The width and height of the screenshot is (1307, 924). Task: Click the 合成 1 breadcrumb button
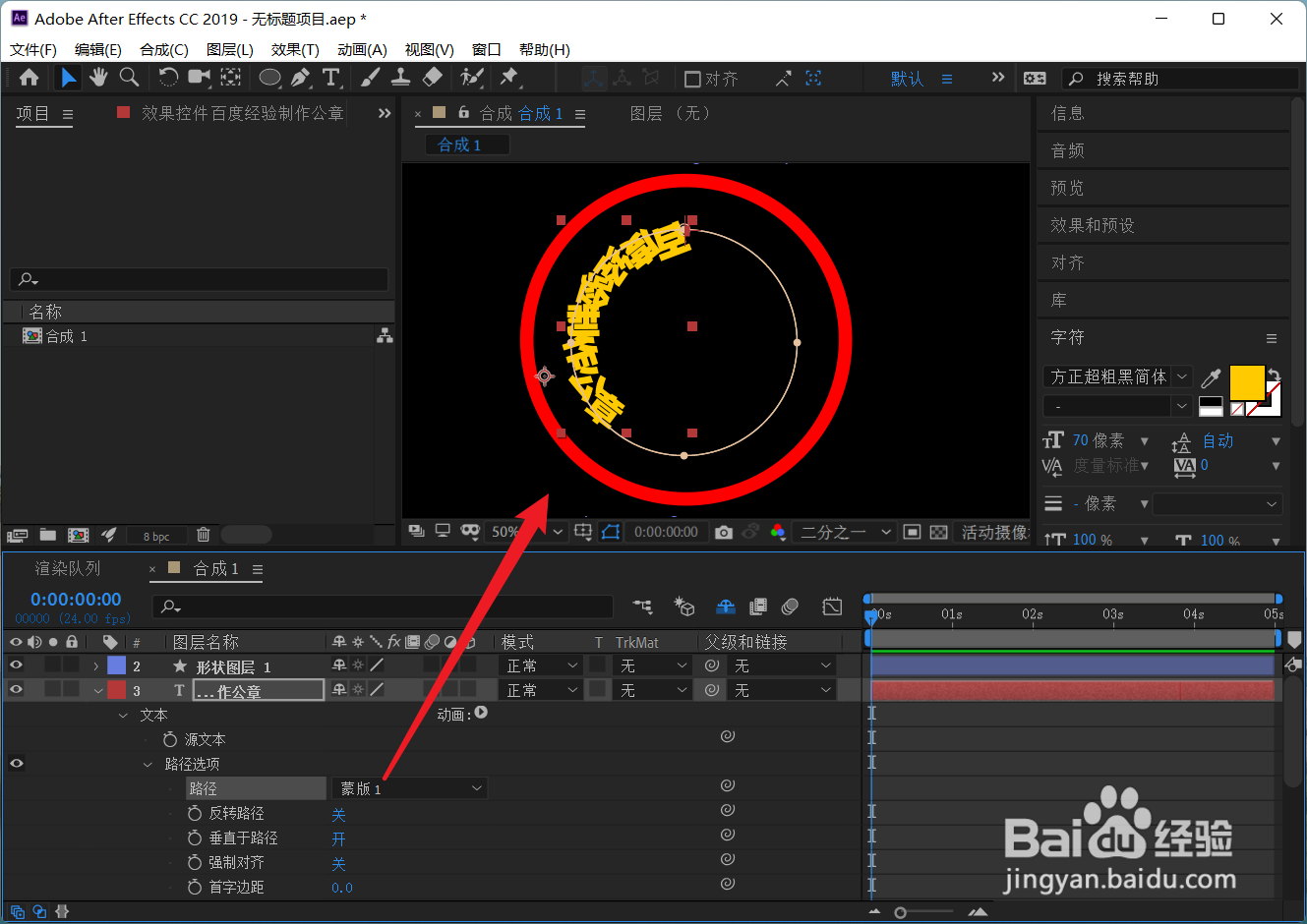[x=467, y=144]
